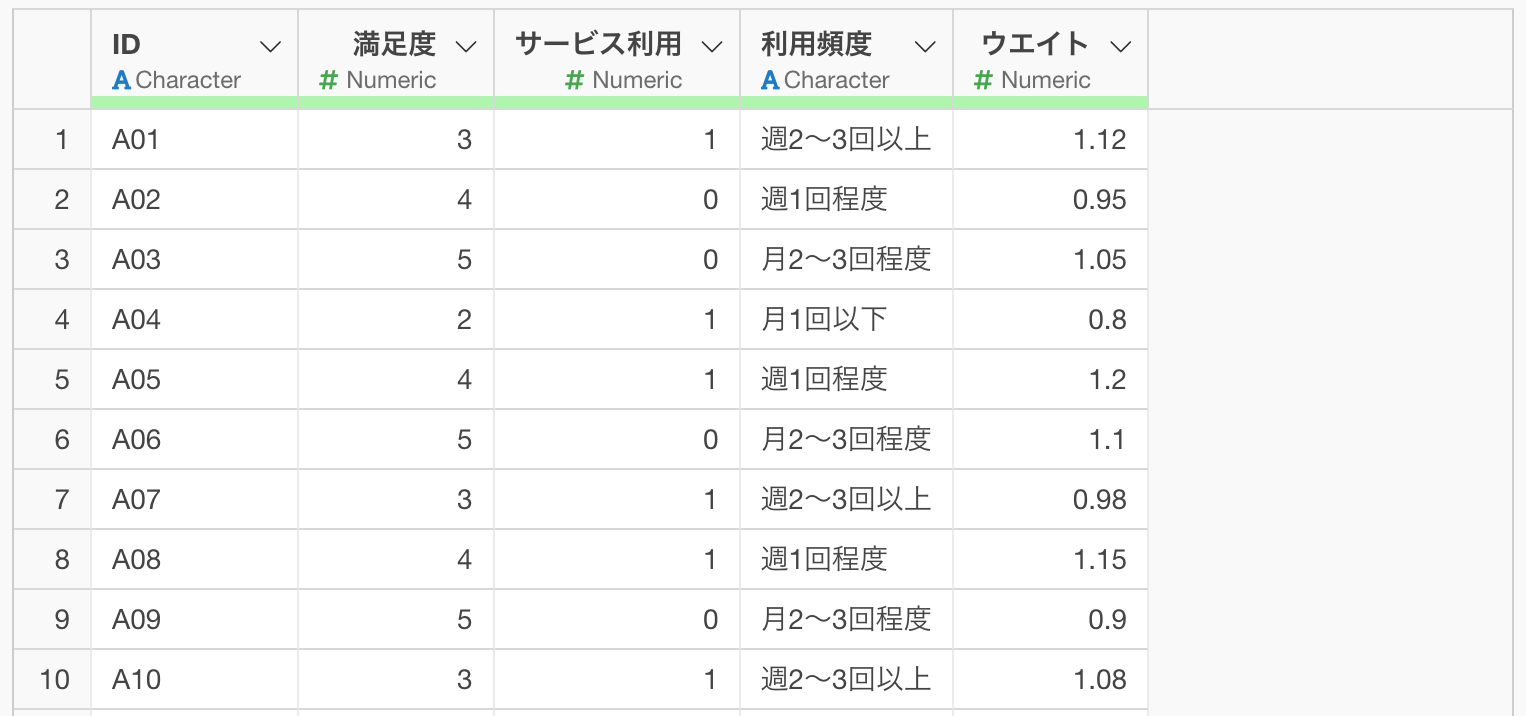Click the green bar under 利用頻度 header

846,102
